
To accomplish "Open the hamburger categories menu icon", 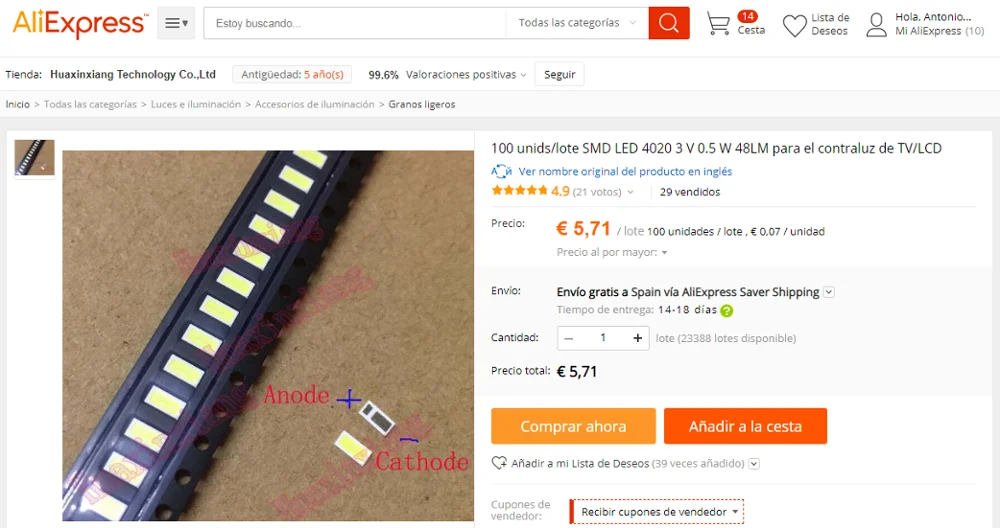I will (x=176, y=23).
